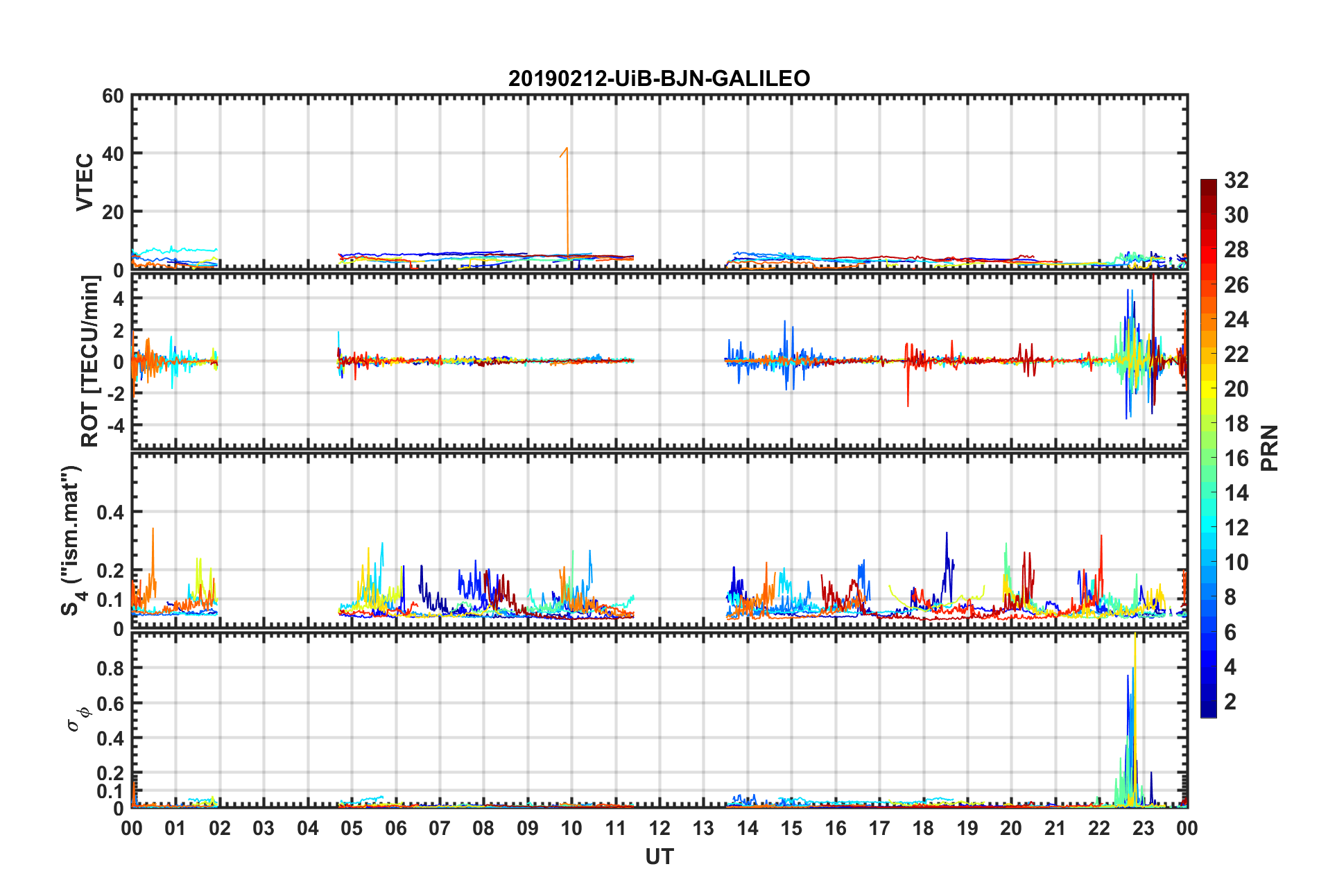Screen dimensions: 1319x896
Task: Click the colorbar tick label "10"
Action: pos(1236,562)
